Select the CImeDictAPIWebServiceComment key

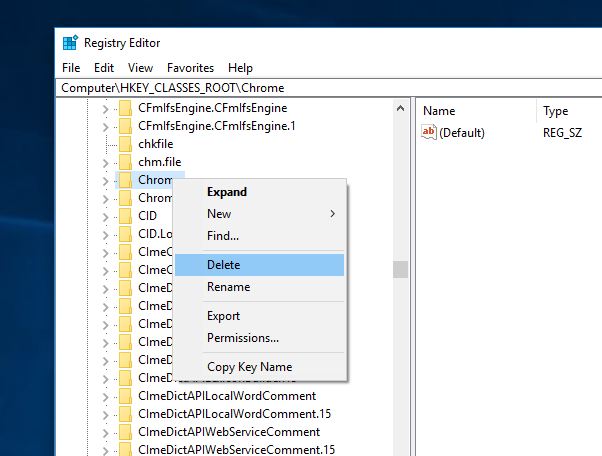point(229,432)
